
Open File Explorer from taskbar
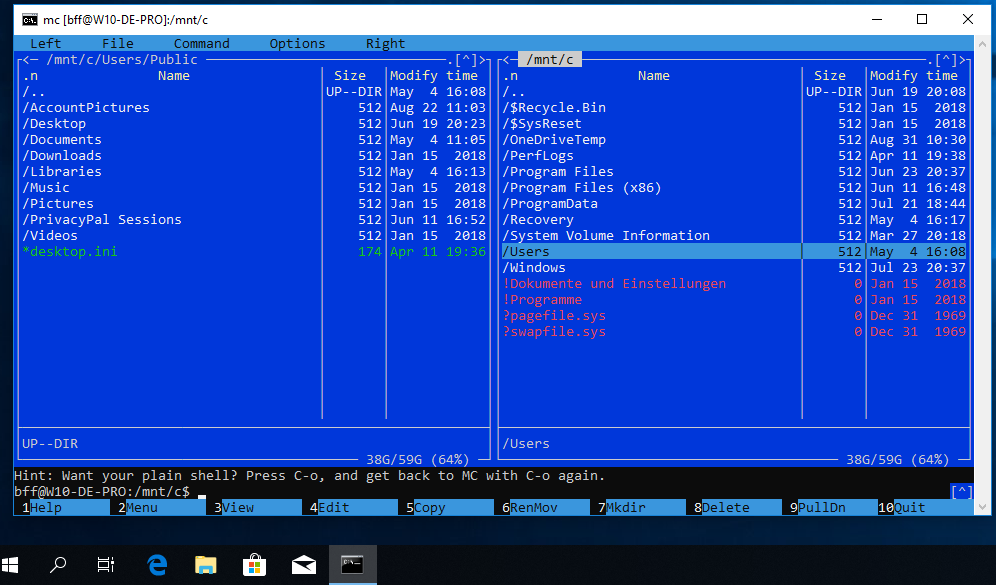click(206, 564)
